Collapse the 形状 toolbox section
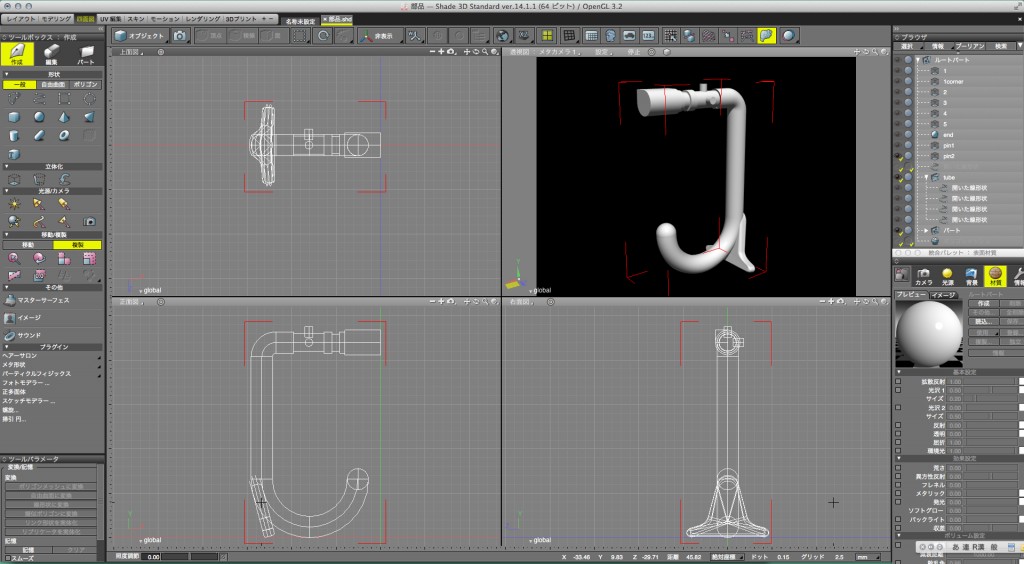The width and height of the screenshot is (1024, 564). coord(6,74)
